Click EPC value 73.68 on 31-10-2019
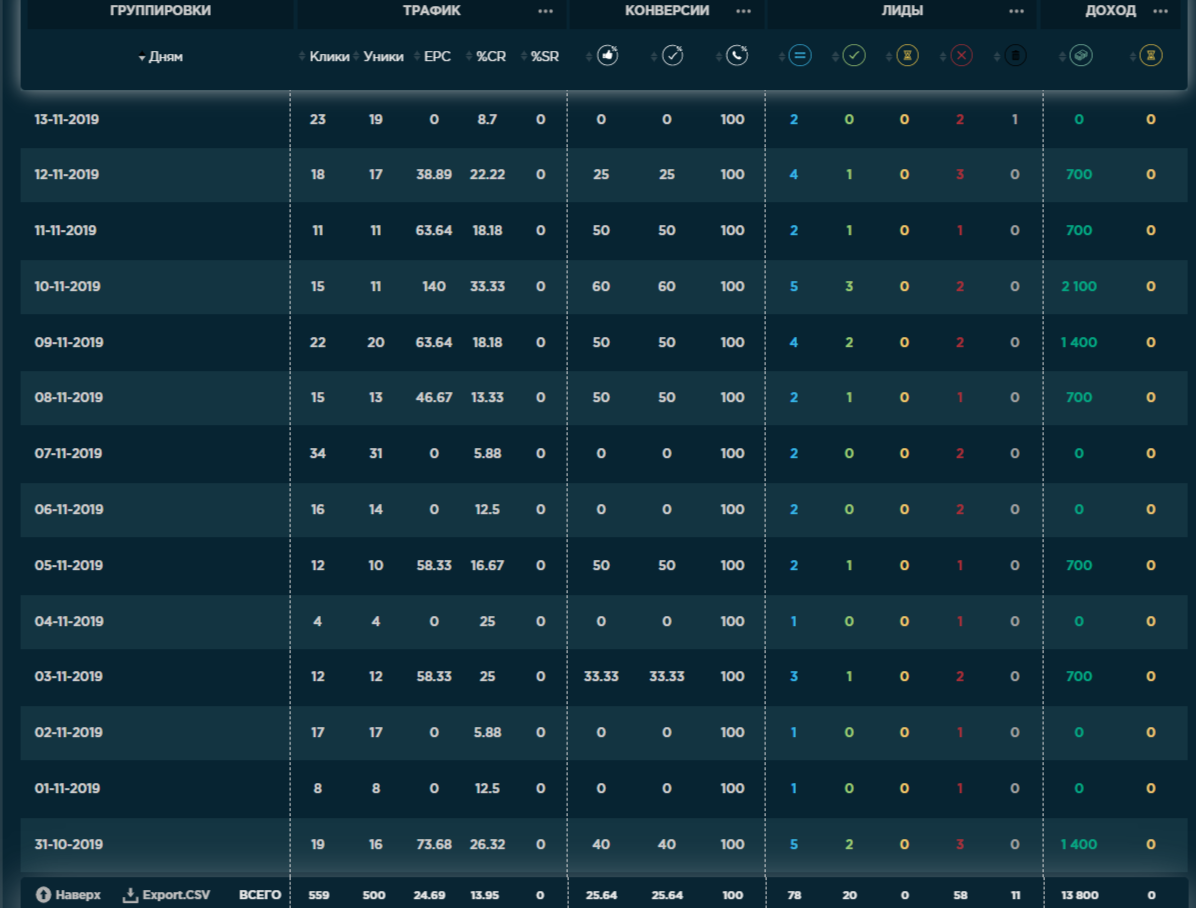 coord(434,844)
